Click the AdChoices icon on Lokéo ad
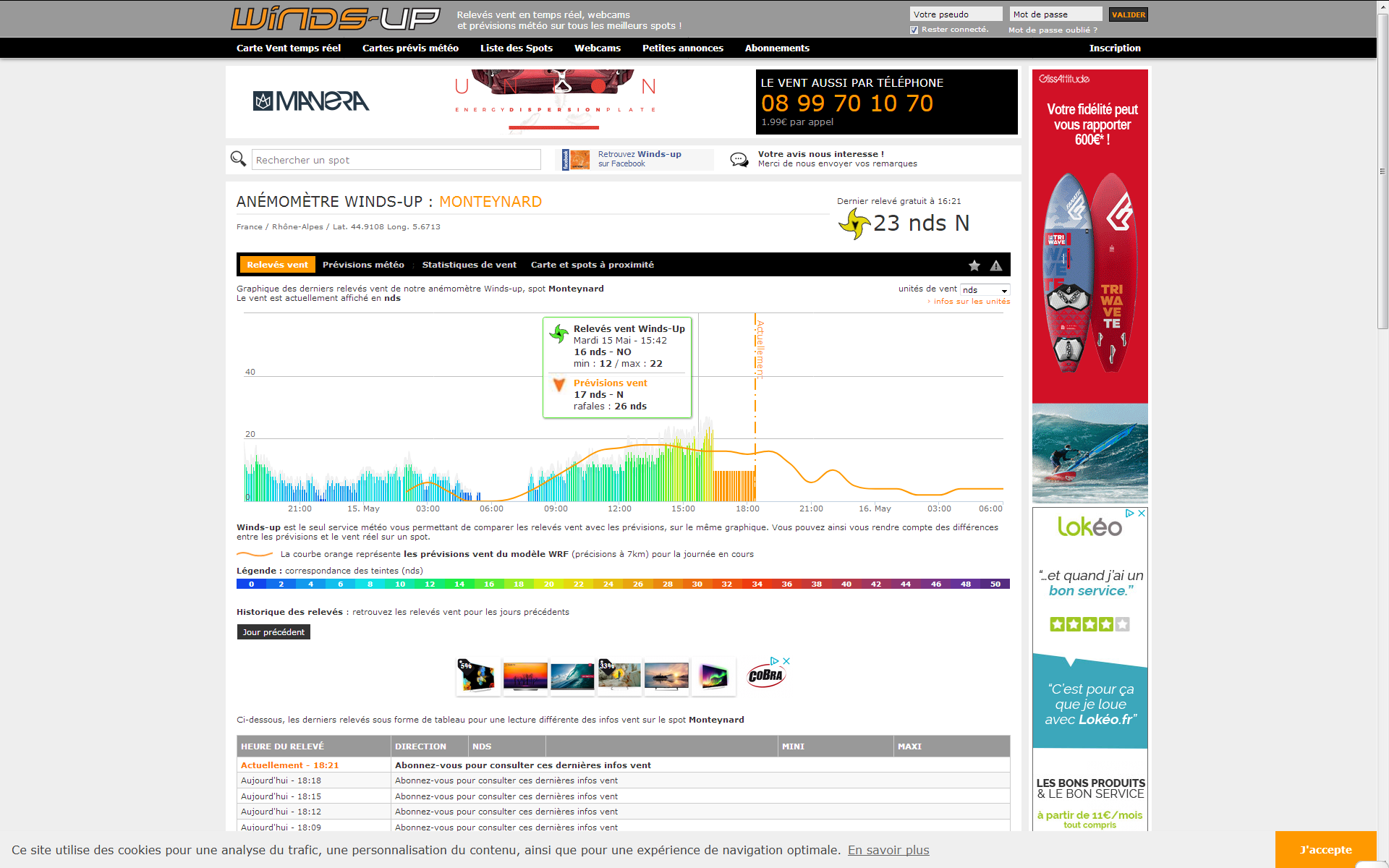The width and height of the screenshot is (1389, 868). click(x=1129, y=513)
